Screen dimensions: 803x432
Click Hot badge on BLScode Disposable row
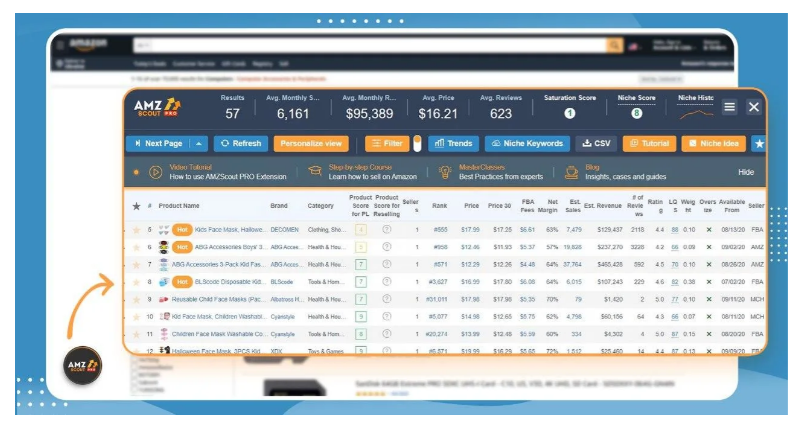tap(182, 282)
